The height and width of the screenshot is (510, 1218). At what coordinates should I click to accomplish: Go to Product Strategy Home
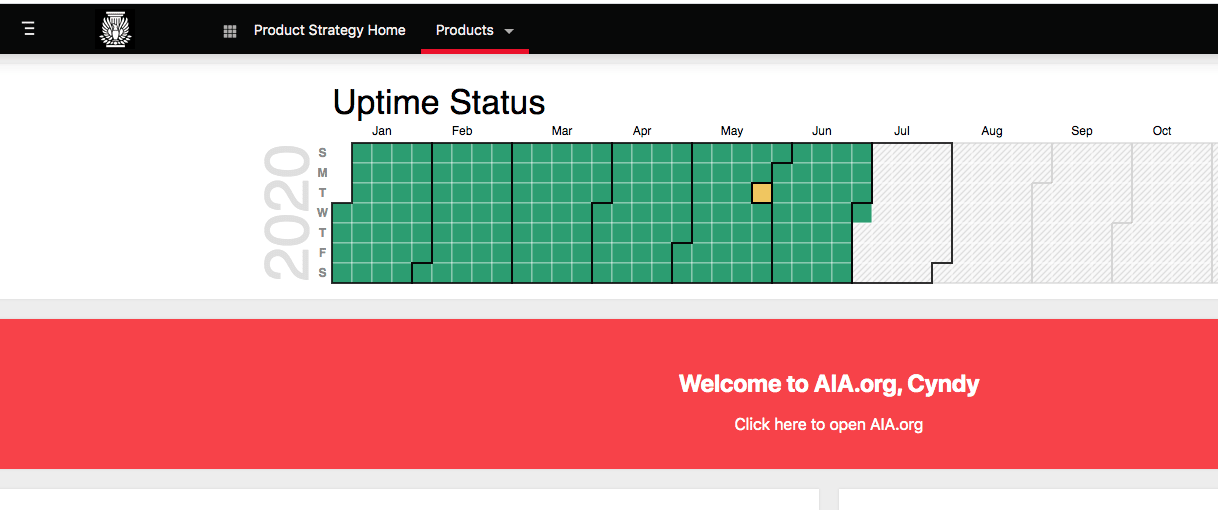[330, 30]
